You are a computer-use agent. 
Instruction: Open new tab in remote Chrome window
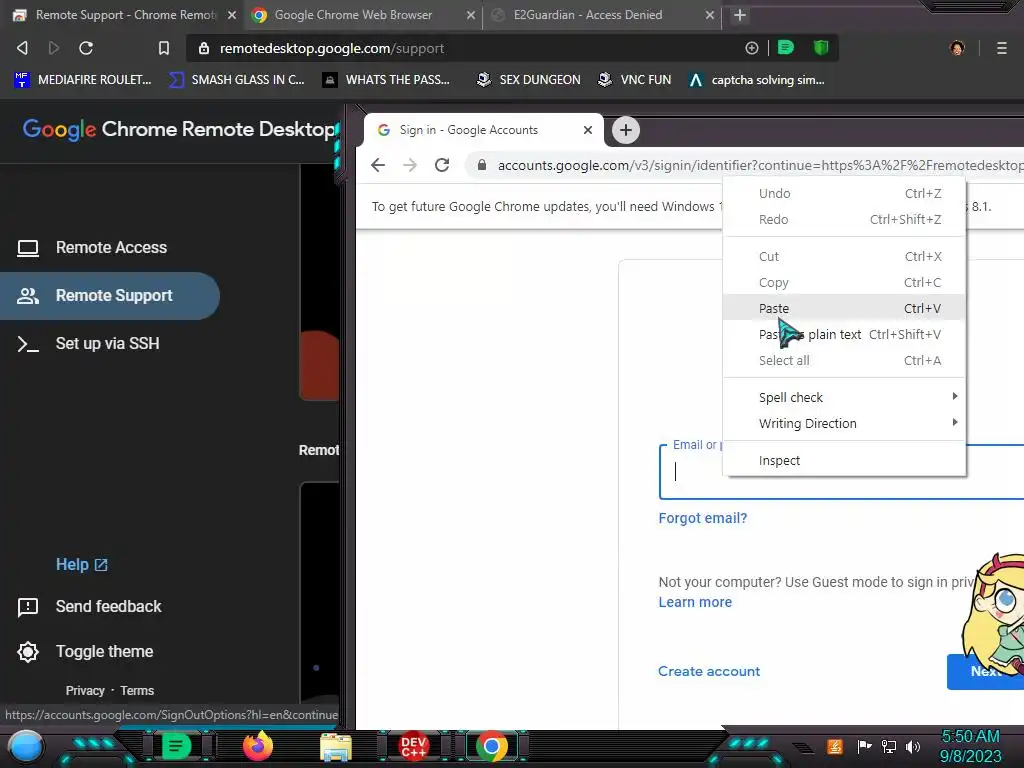(x=626, y=130)
